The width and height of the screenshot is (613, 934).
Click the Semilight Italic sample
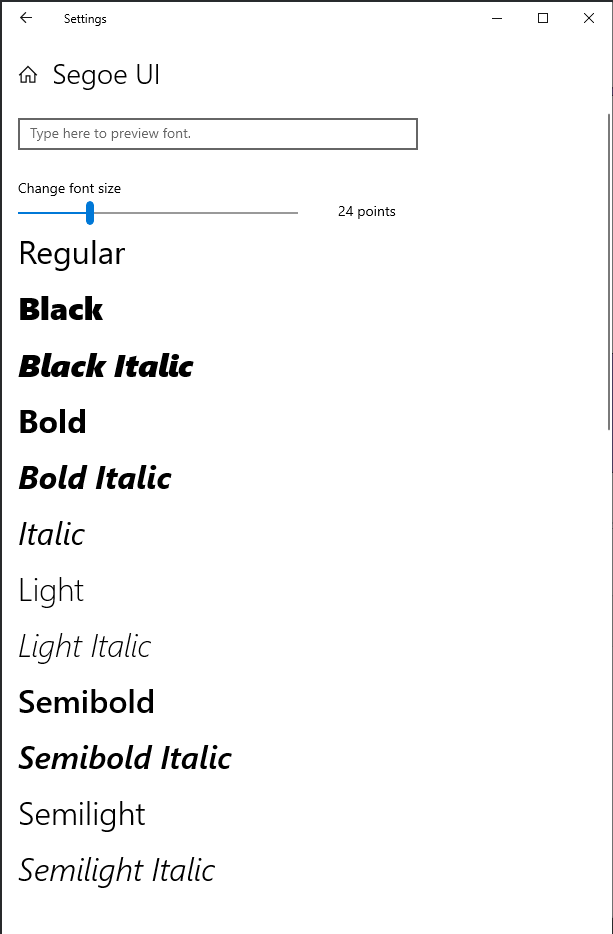[x=117, y=870]
